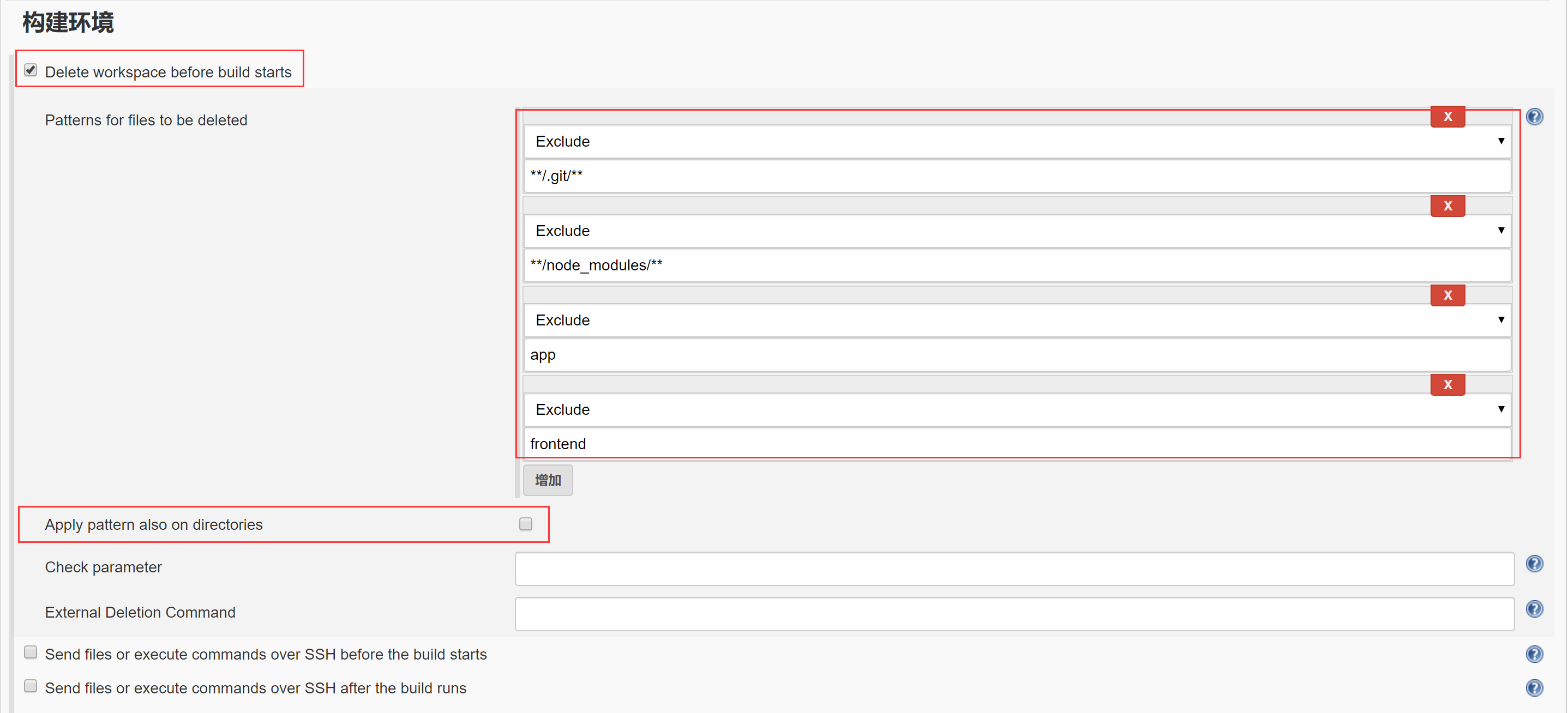Open help for Patterns for files to be deleted
Viewport: 1568px width, 713px height.
(x=1534, y=117)
